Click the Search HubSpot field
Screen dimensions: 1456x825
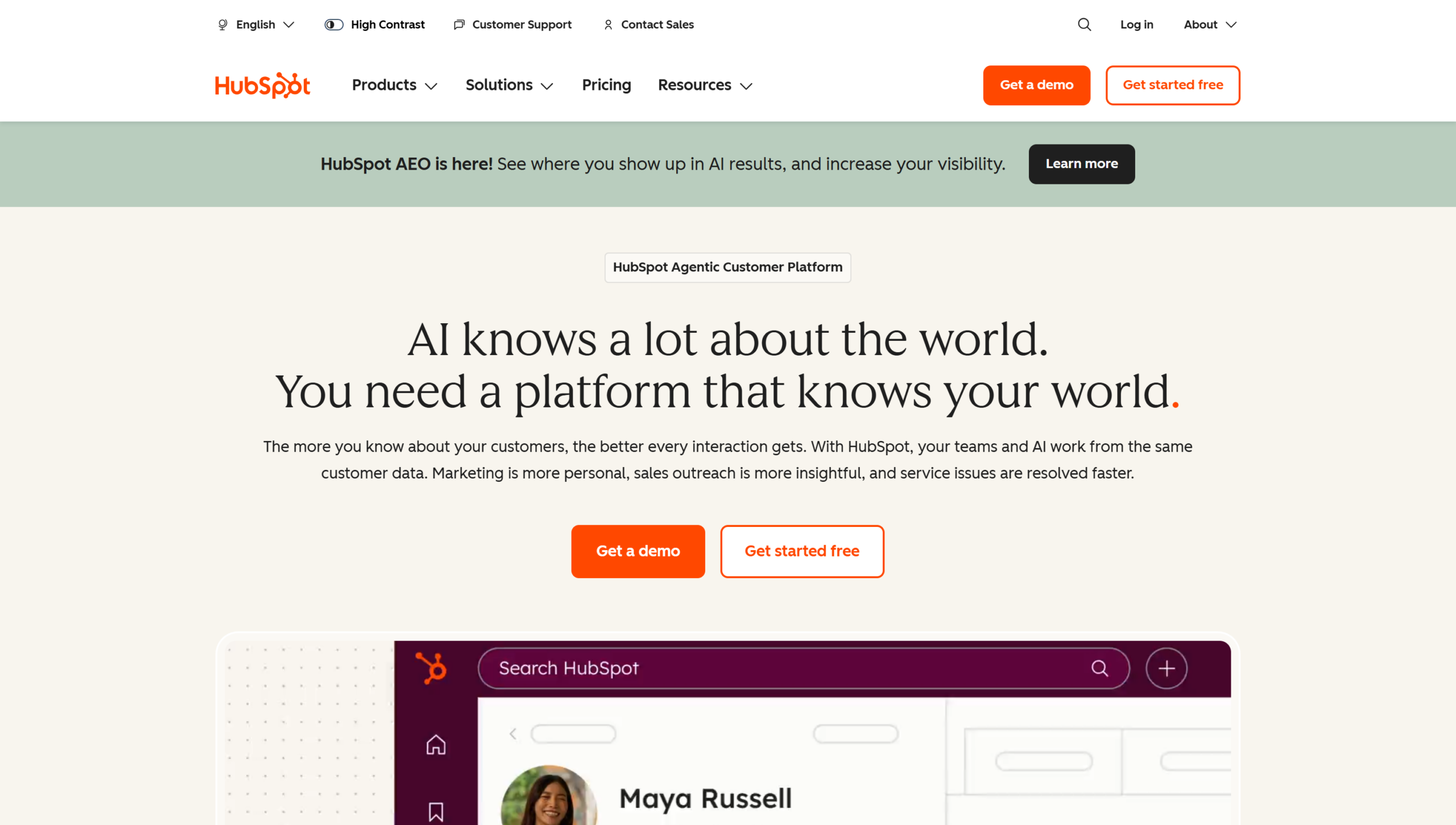coord(804,668)
